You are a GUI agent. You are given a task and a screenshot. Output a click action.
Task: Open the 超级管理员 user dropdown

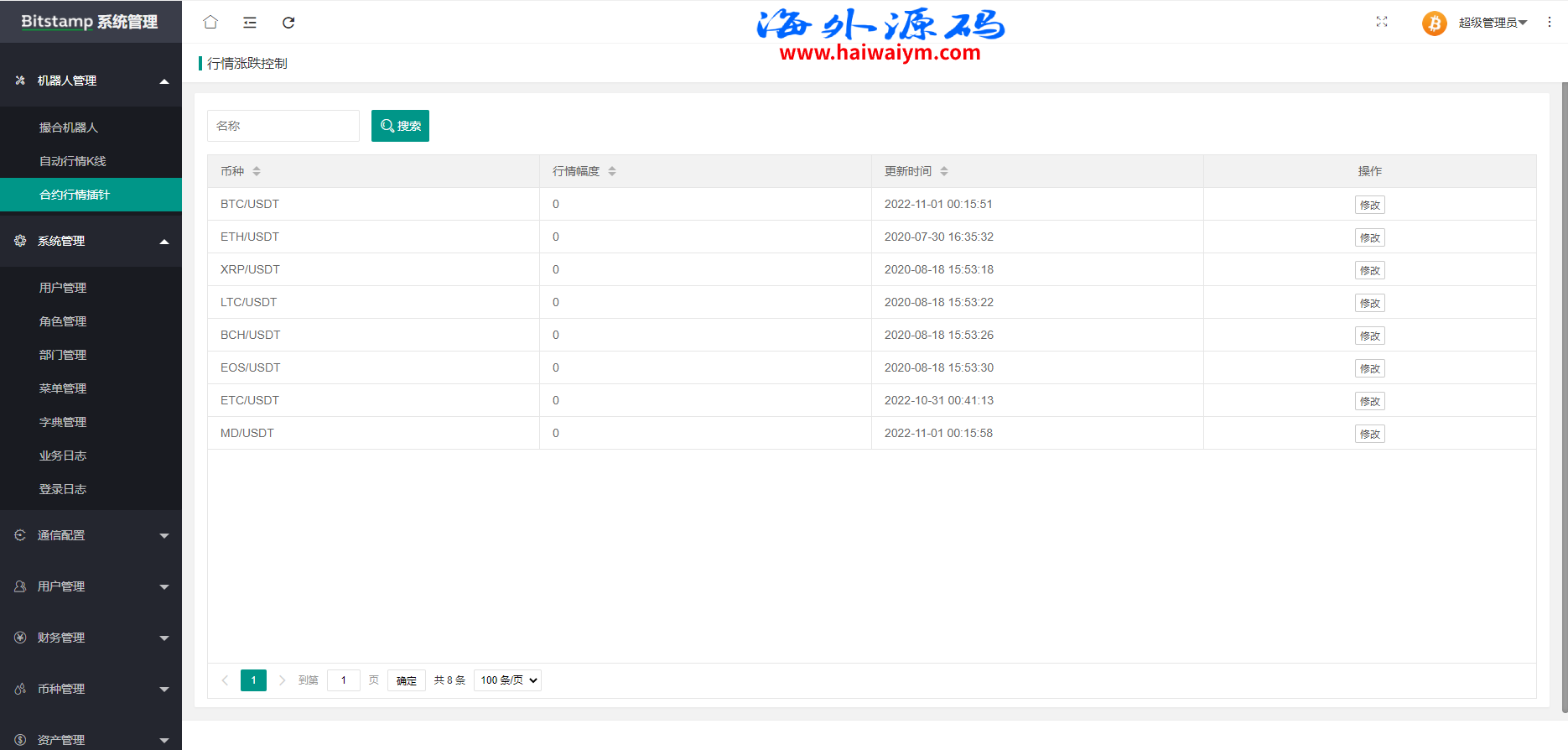click(1493, 23)
